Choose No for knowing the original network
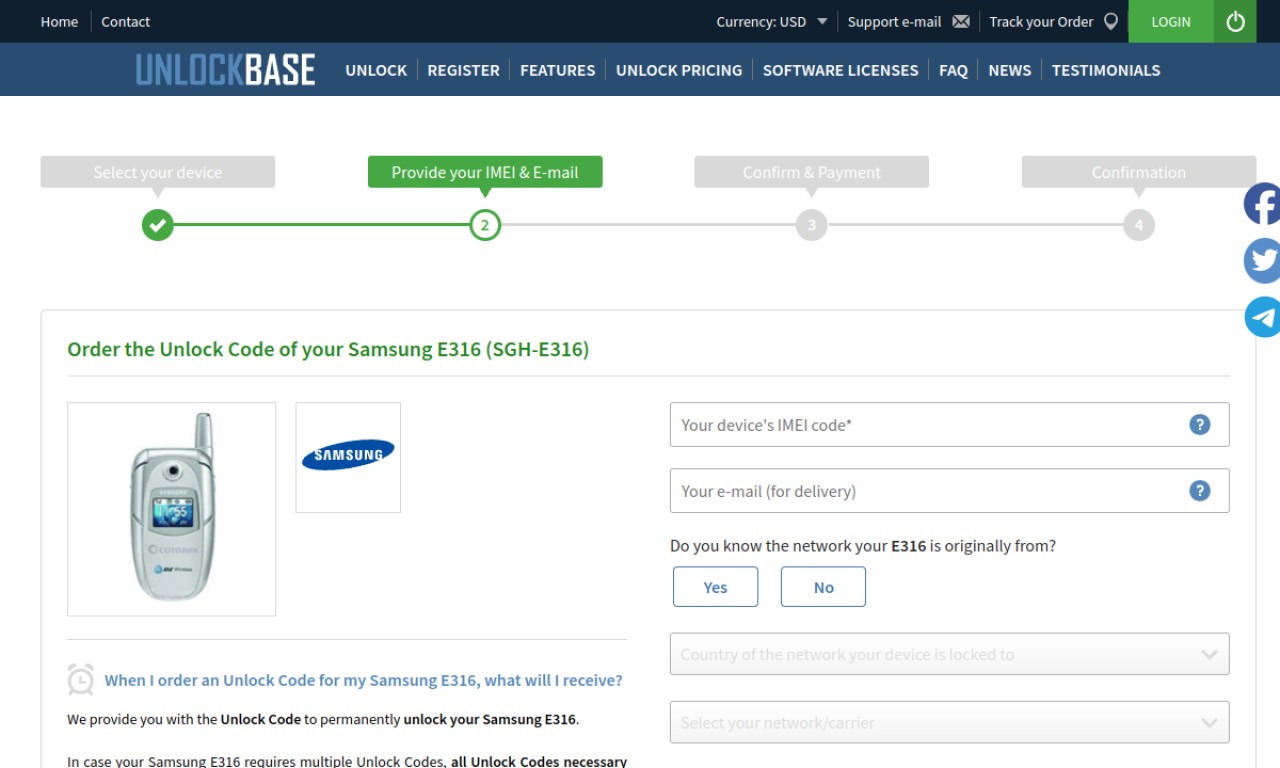Viewport: 1280px width, 768px height. pyautogui.click(x=823, y=587)
